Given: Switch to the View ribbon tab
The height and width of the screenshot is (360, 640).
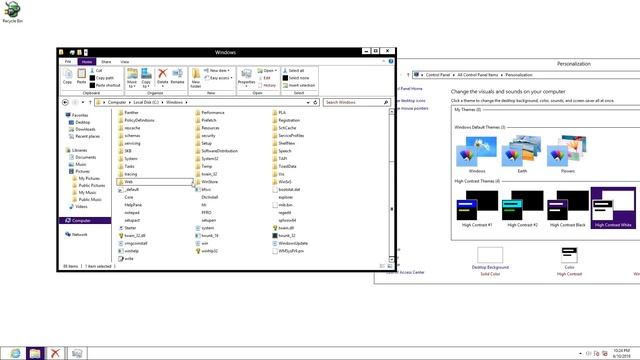Looking at the screenshot, I should [x=124, y=62].
